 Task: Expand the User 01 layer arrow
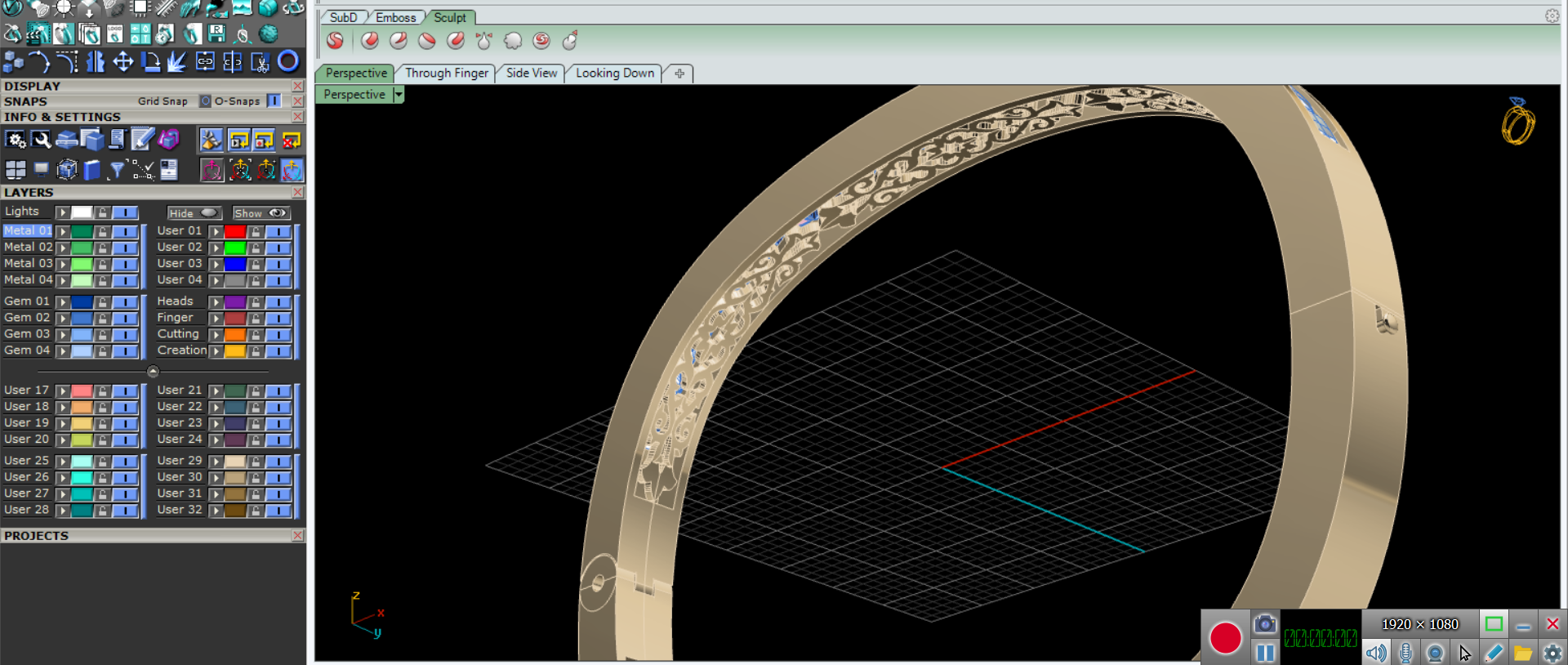(216, 232)
